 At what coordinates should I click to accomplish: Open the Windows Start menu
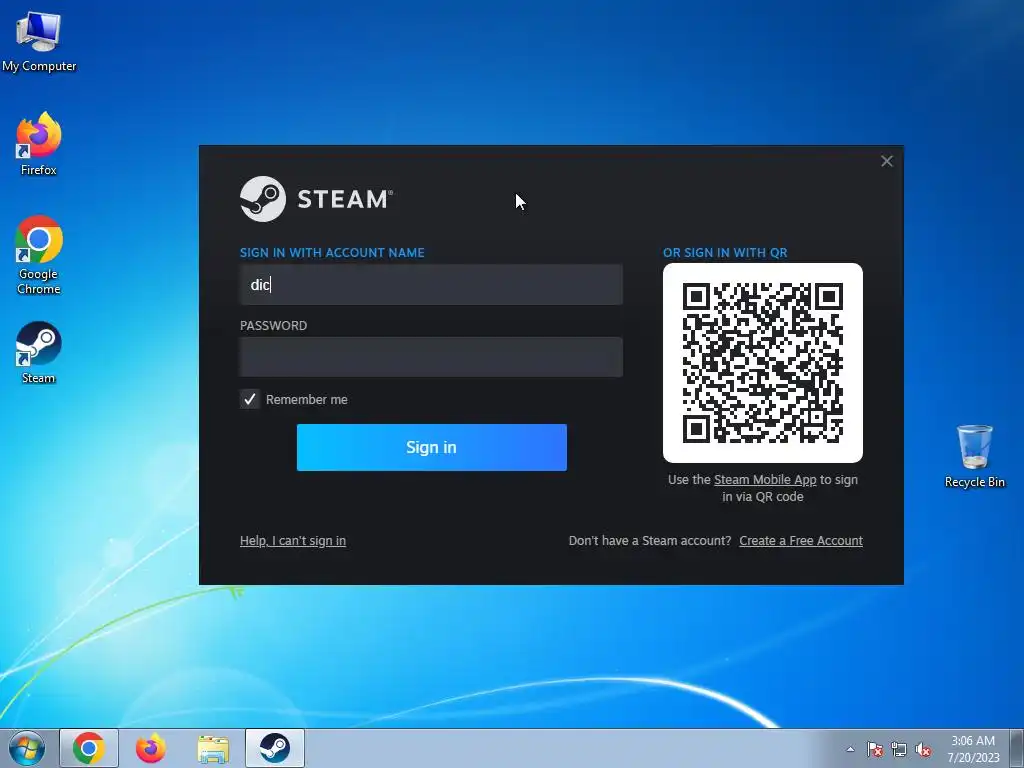(x=26, y=748)
